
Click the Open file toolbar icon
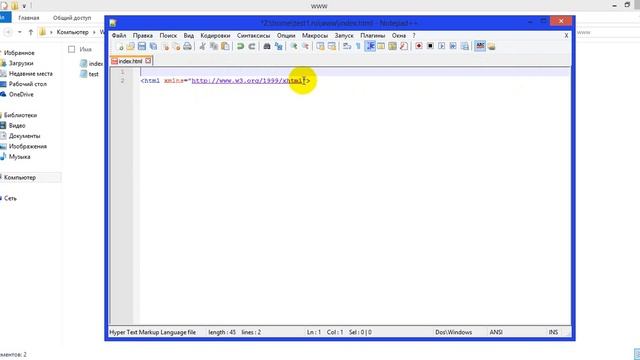coord(131,47)
